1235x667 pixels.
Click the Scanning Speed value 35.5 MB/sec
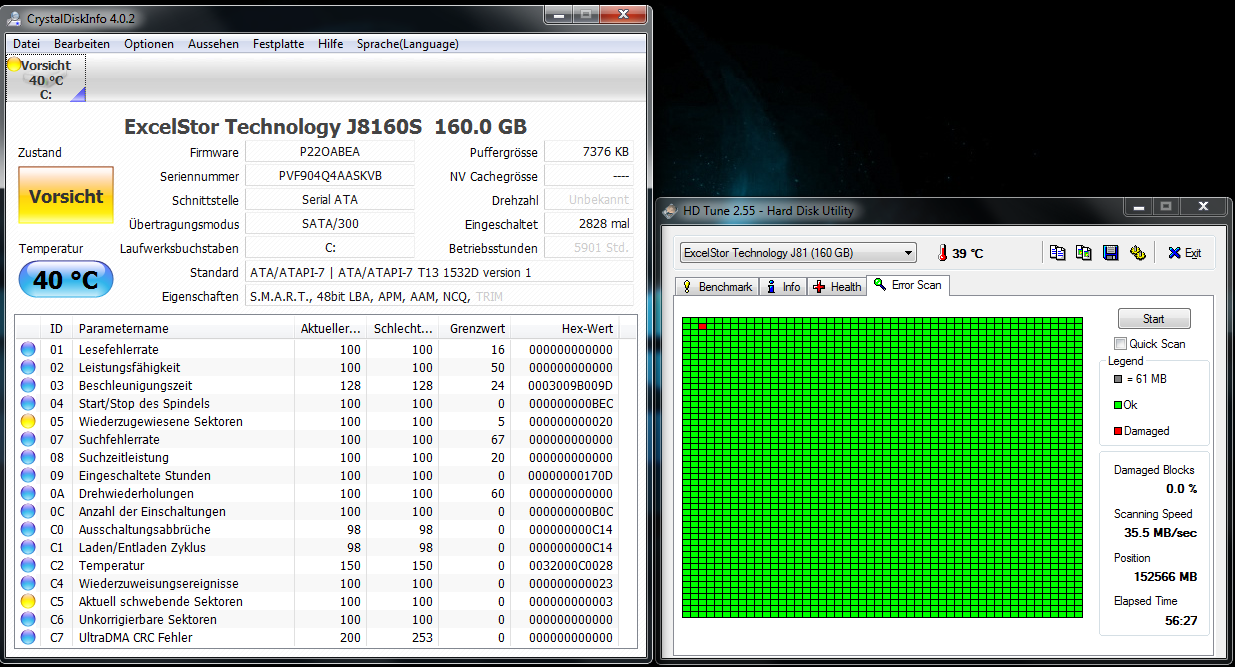[1160, 533]
